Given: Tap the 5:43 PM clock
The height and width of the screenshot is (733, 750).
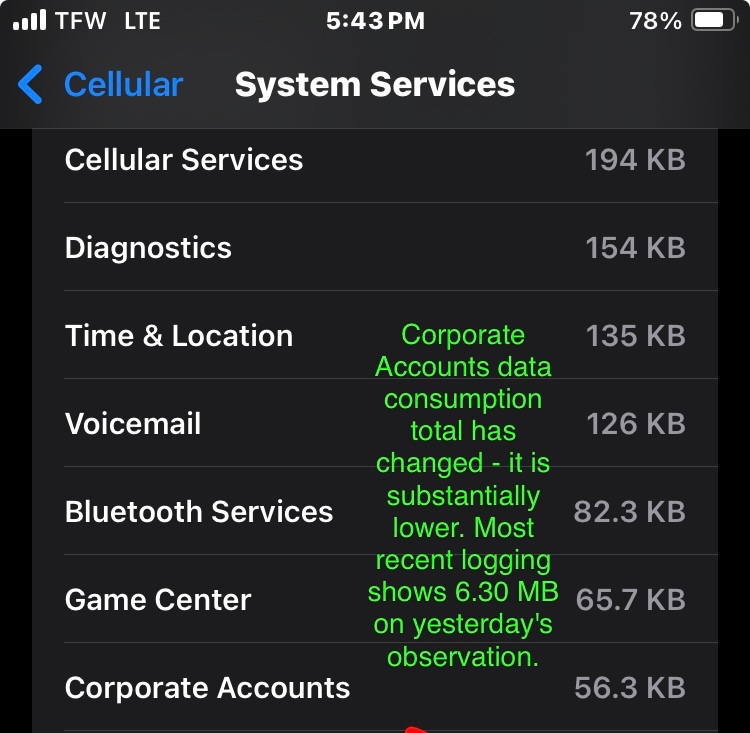Looking at the screenshot, I should click(375, 20).
